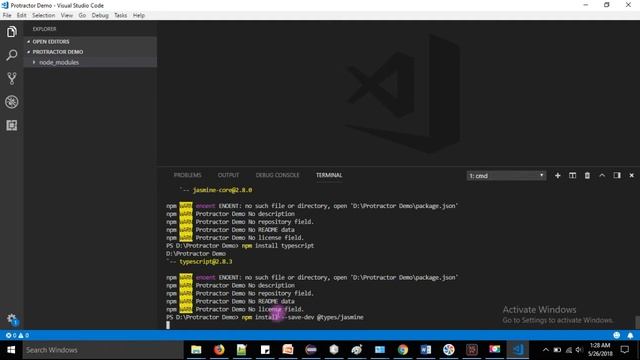Image resolution: width=640 pixels, height=360 pixels.
Task: Click the terminal vertical scrollbar
Action: [638, 322]
